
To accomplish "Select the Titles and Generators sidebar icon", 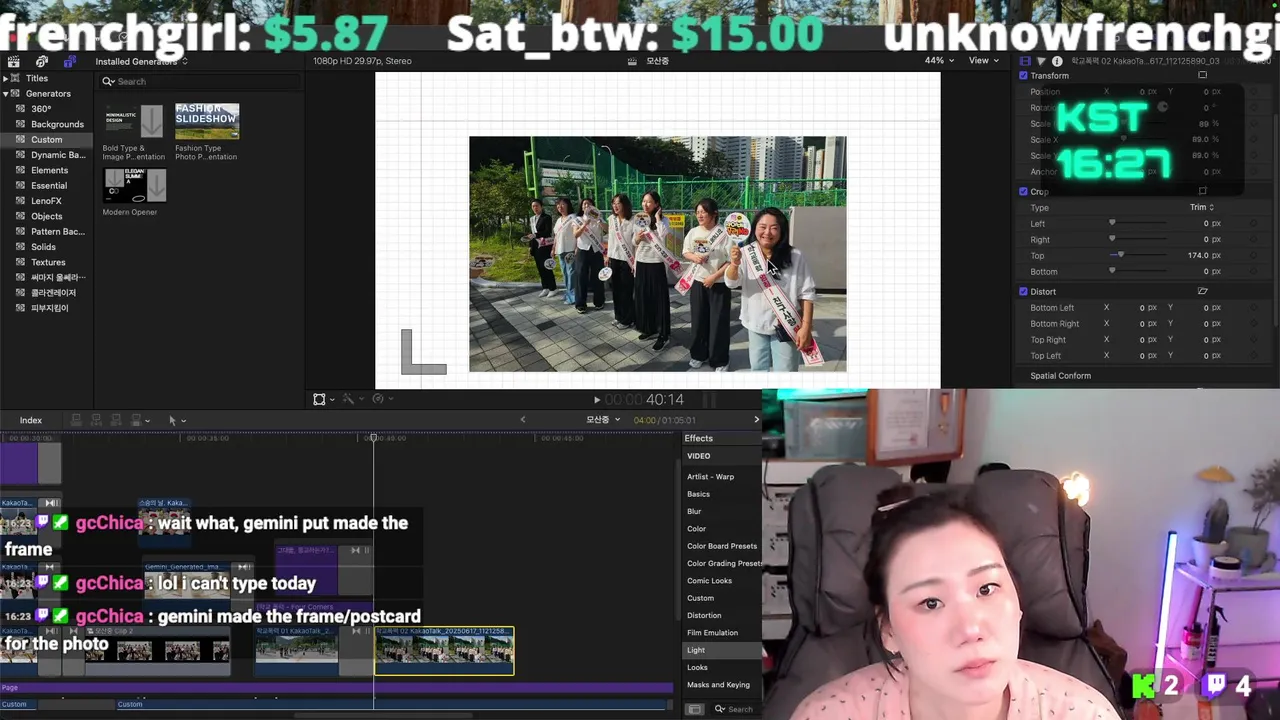I will [x=69, y=61].
